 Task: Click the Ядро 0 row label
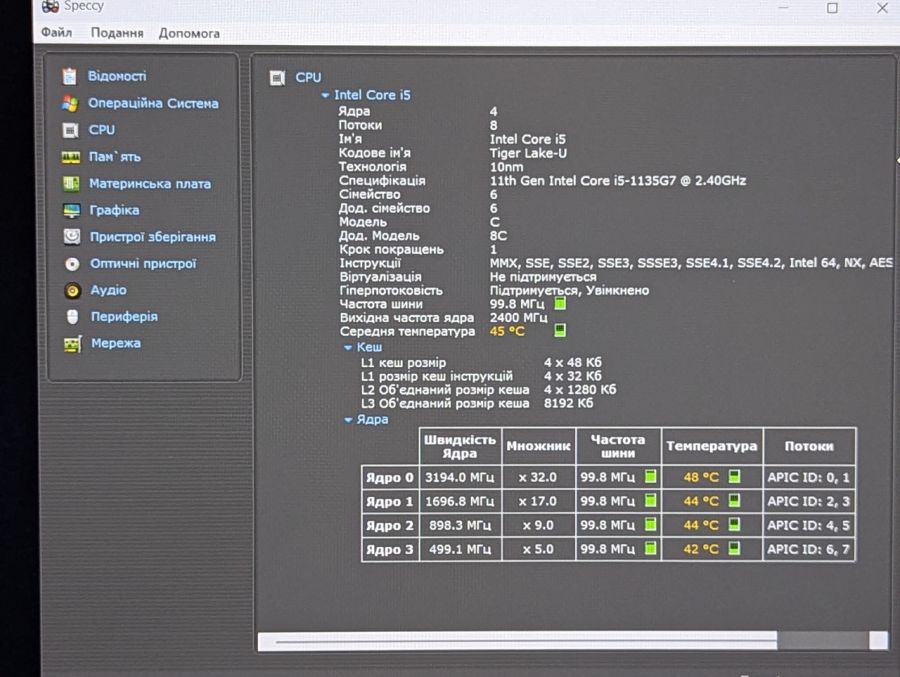390,477
